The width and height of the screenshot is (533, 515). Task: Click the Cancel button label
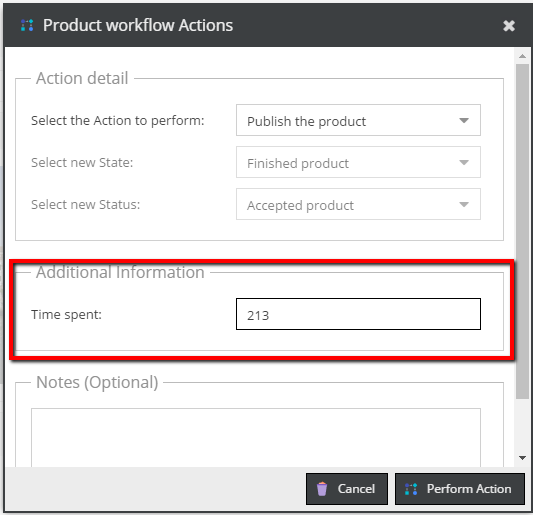pyautogui.click(x=356, y=489)
